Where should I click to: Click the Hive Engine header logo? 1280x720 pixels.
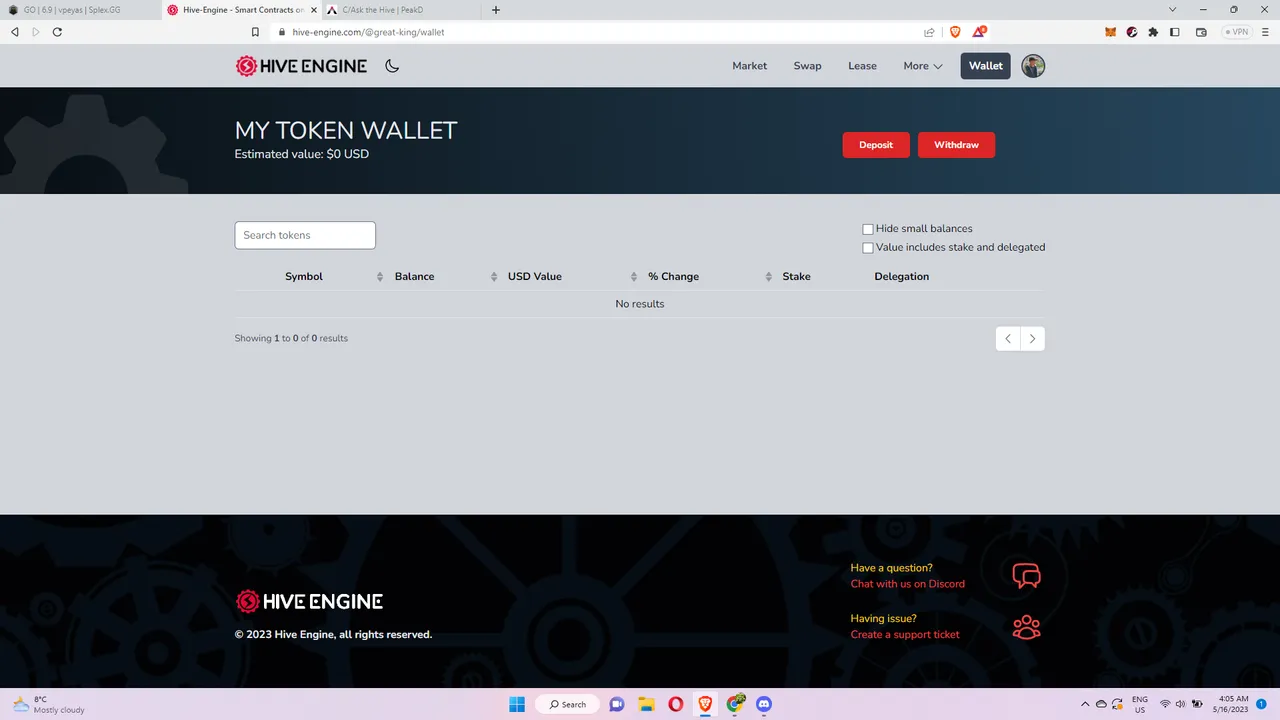pos(301,66)
